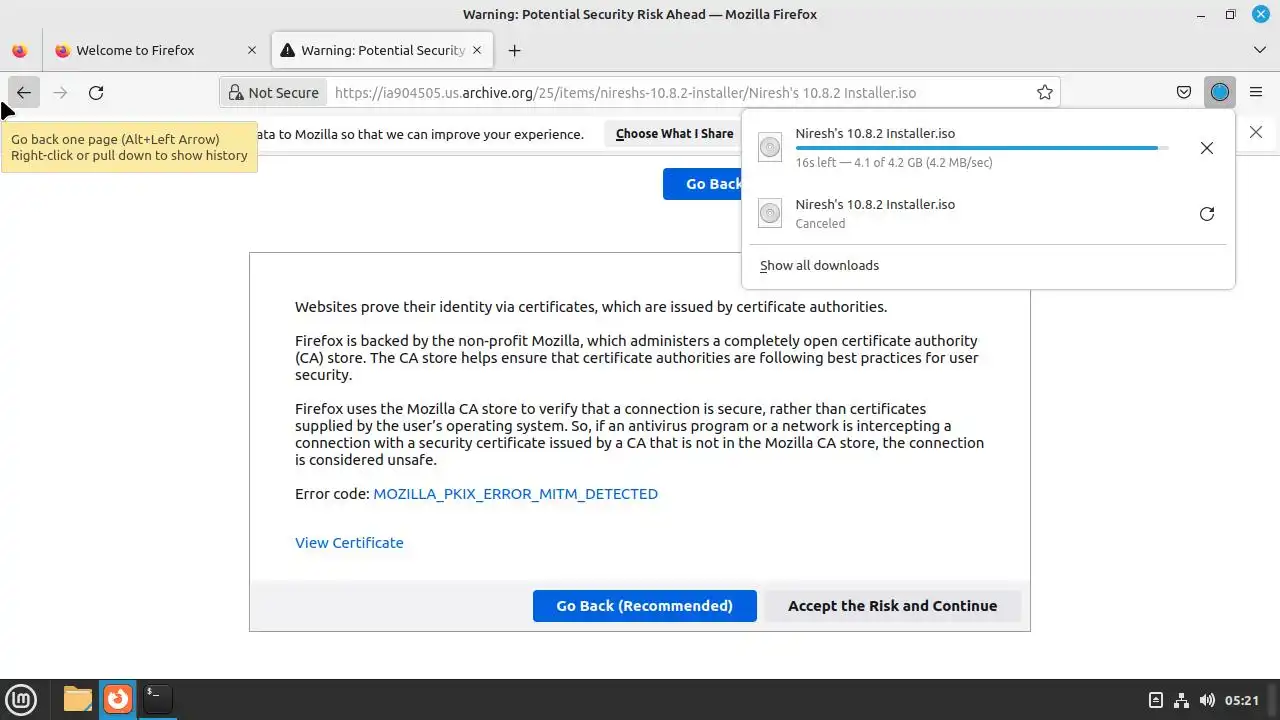Viewport: 1280px width, 720px height.
Task: Click the back navigation arrow
Action: pos(23,93)
